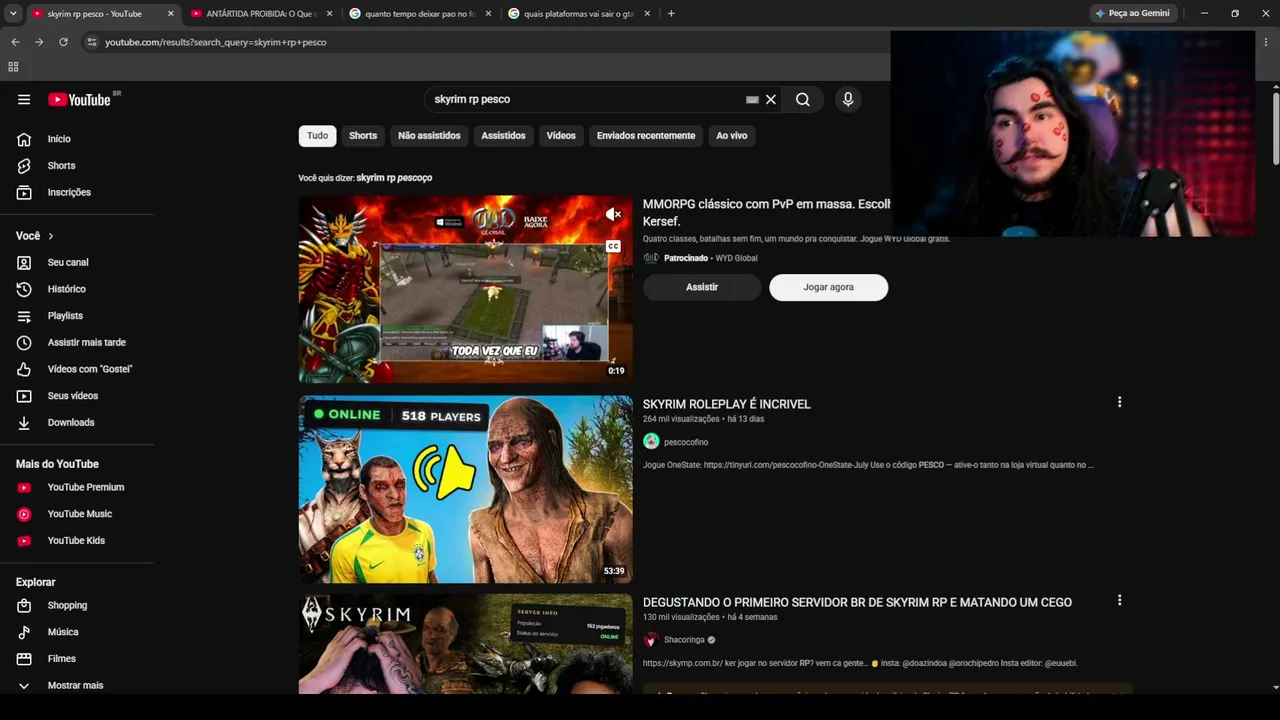Image resolution: width=1280 pixels, height=720 pixels.
Task: Go back with the browser back arrow
Action: (15, 42)
